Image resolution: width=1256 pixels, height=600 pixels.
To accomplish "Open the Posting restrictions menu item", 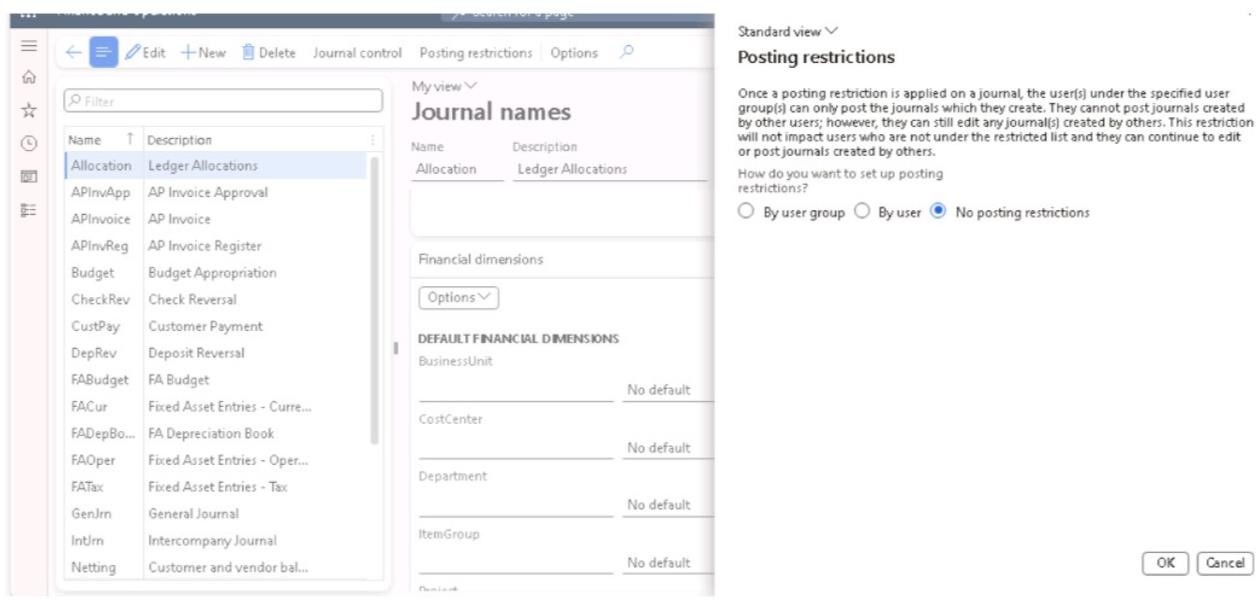I will [x=475, y=53].
